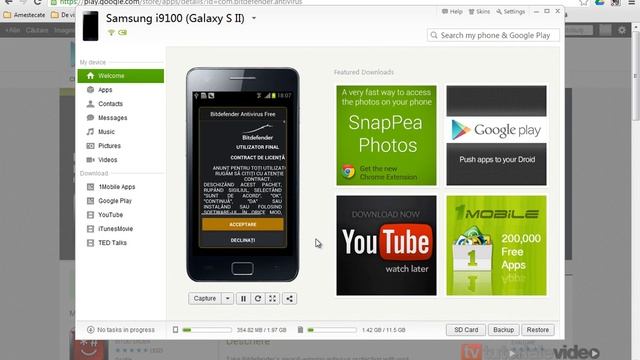This screenshot has height=360, width=640.
Task: Click the Chrome bookmark star icon
Action: tap(584, 2)
